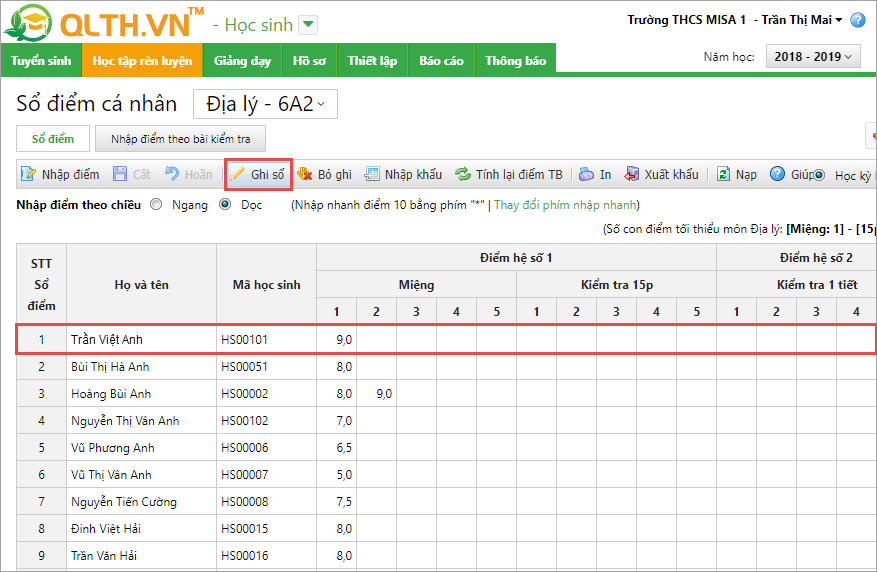Click the Xuất khẩu export icon
Image resolution: width=877 pixels, height=572 pixels.
pyautogui.click(x=632, y=175)
